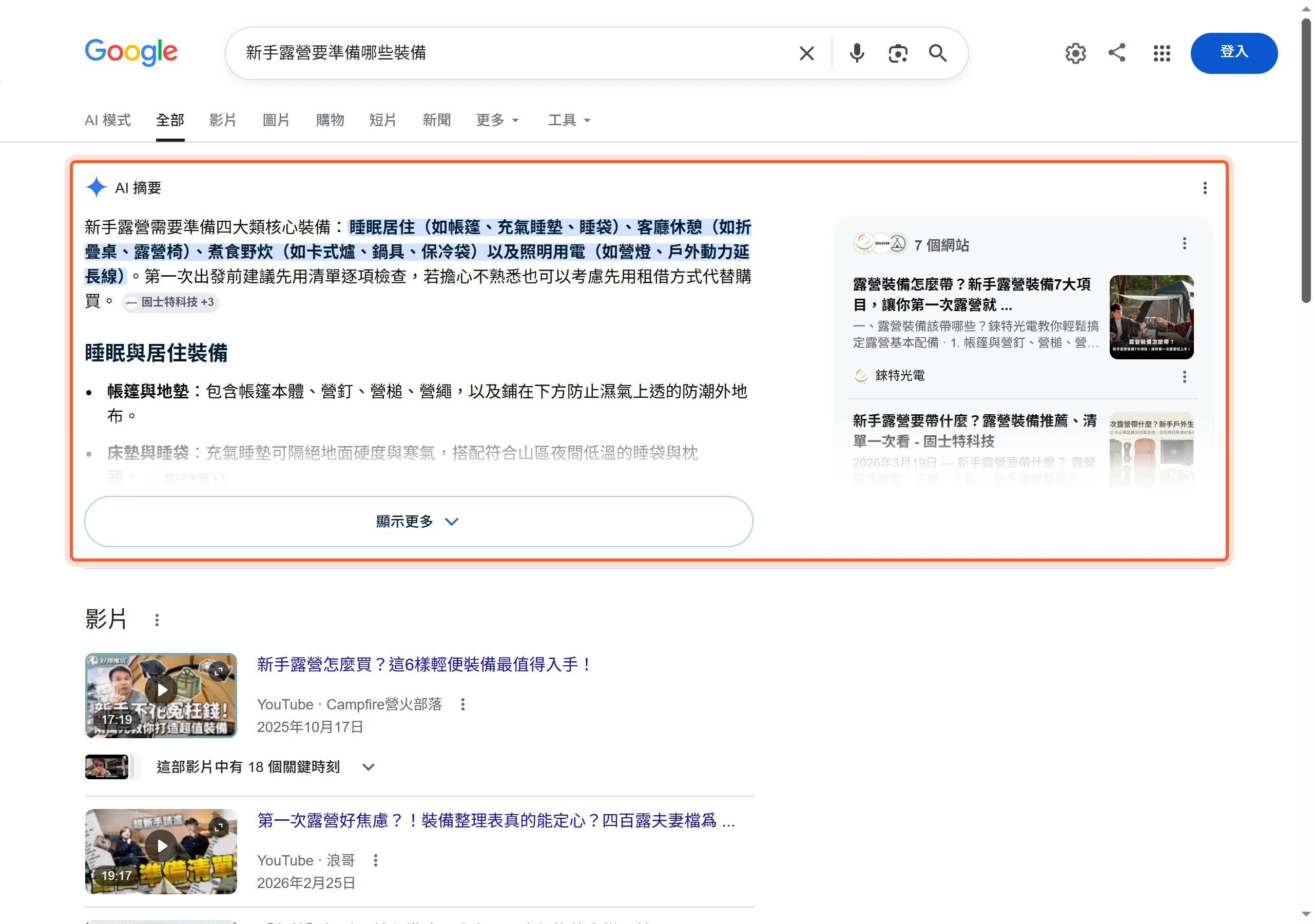Open 露營裝備怎麼帶 article link

971,294
